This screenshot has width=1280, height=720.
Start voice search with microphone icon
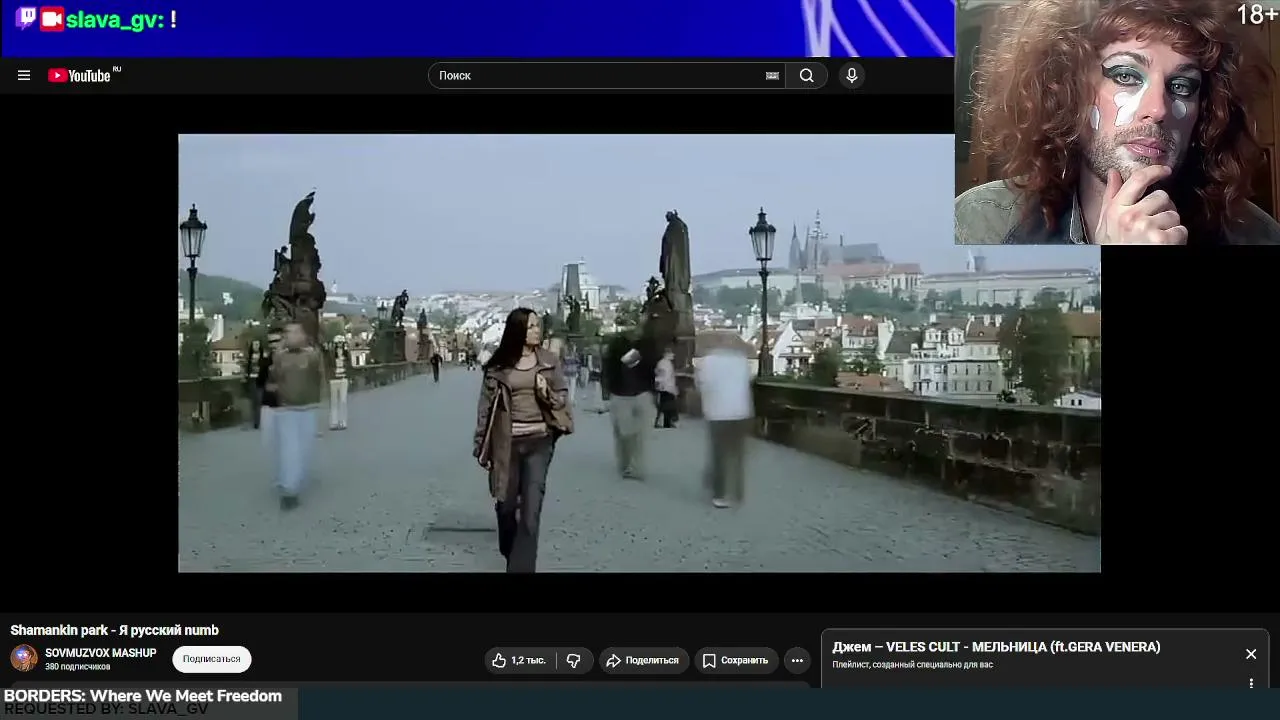click(x=852, y=75)
